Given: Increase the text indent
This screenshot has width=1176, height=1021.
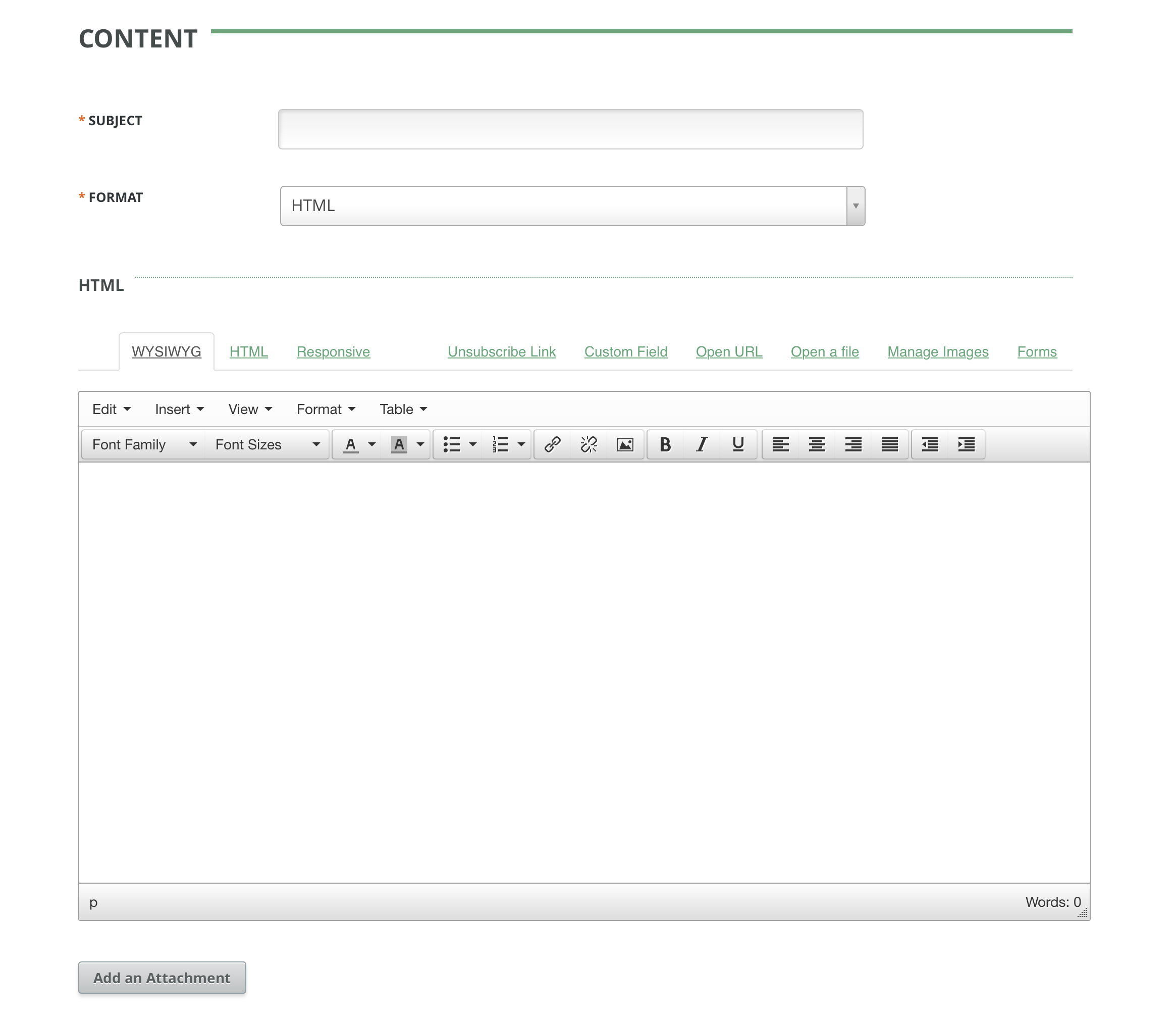Looking at the screenshot, I should (967, 444).
